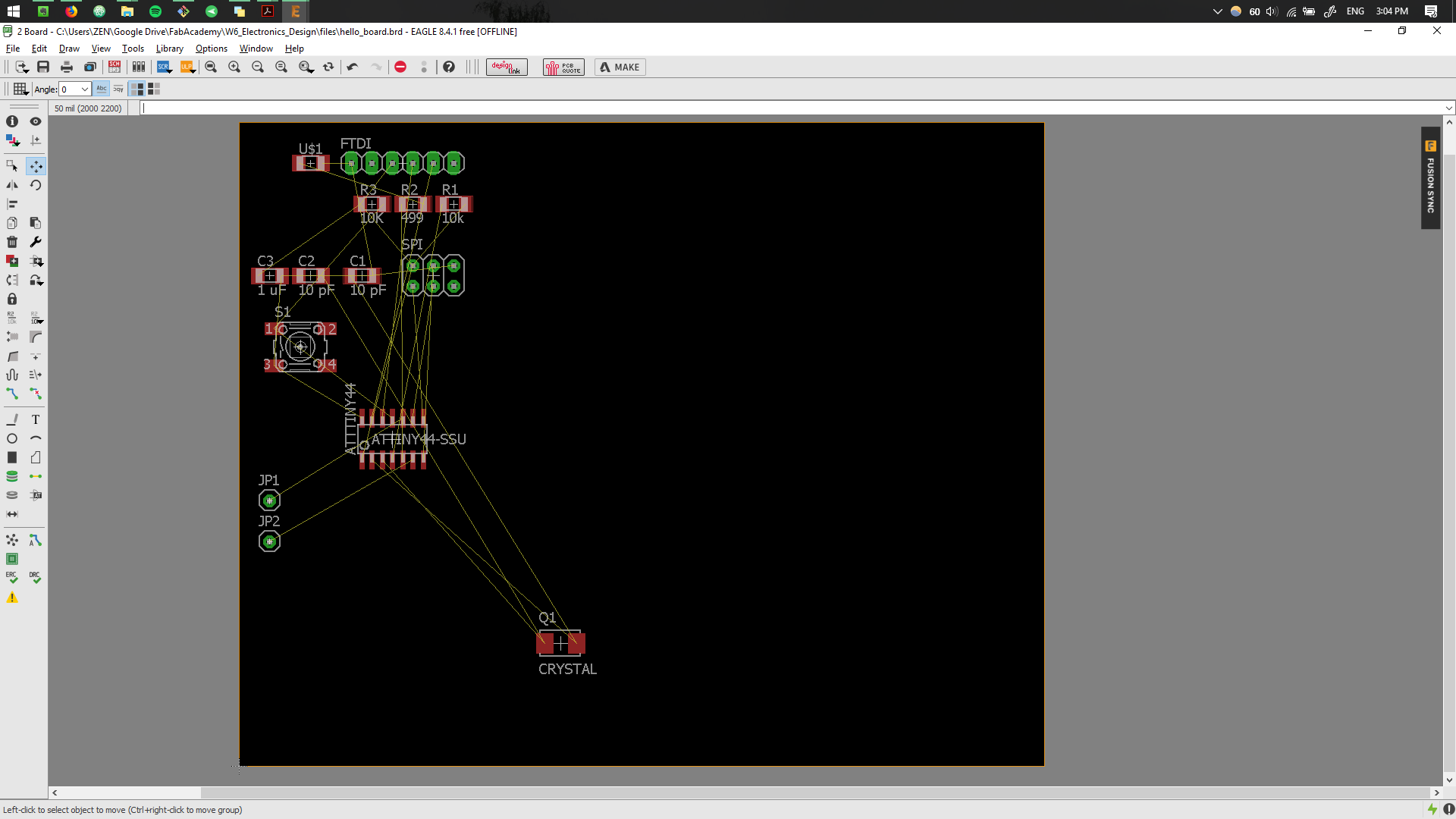1456x819 pixels.
Task: Open Spotify from the Windows taskbar
Action: click(x=155, y=11)
